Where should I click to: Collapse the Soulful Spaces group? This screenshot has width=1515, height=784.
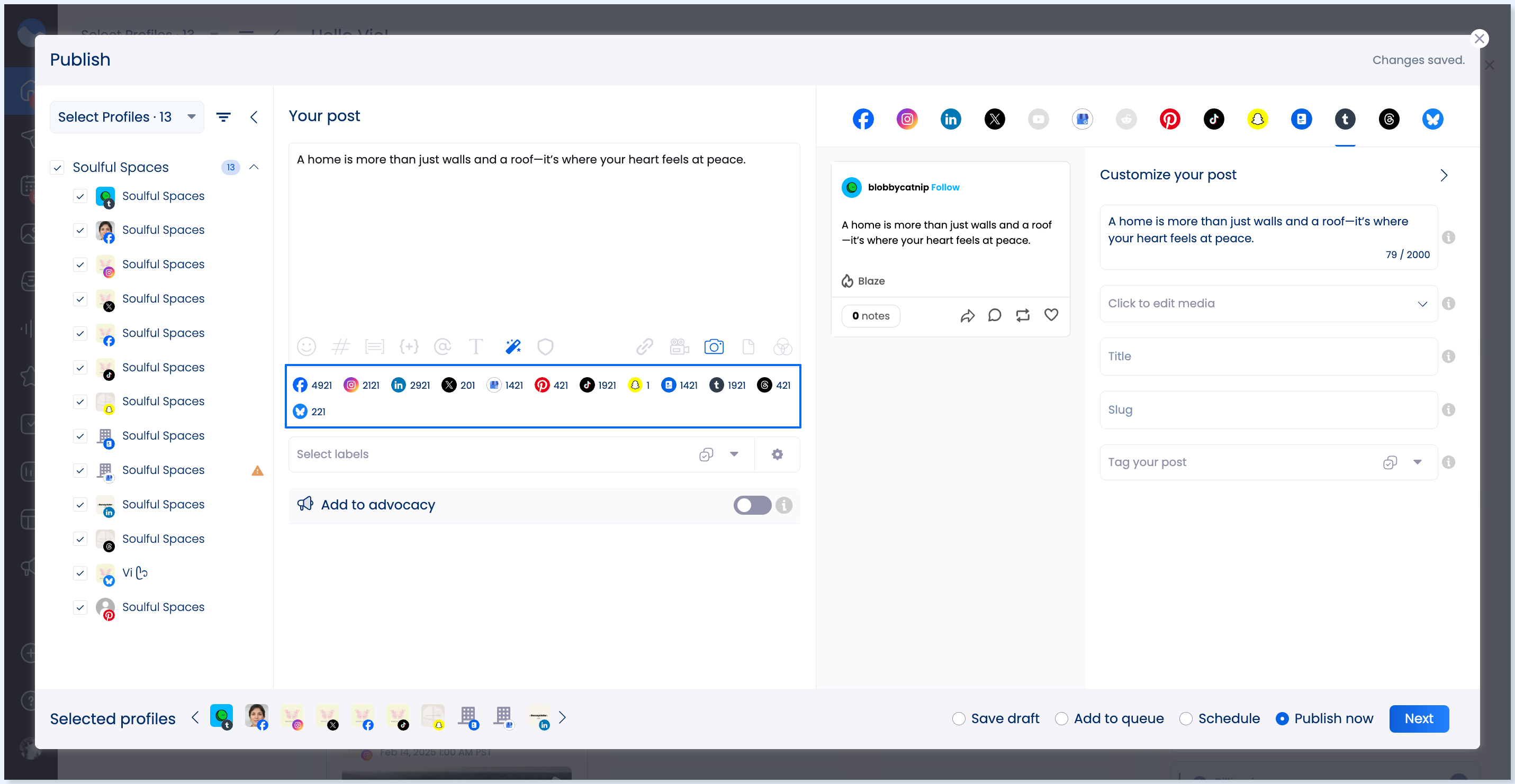tap(254, 168)
